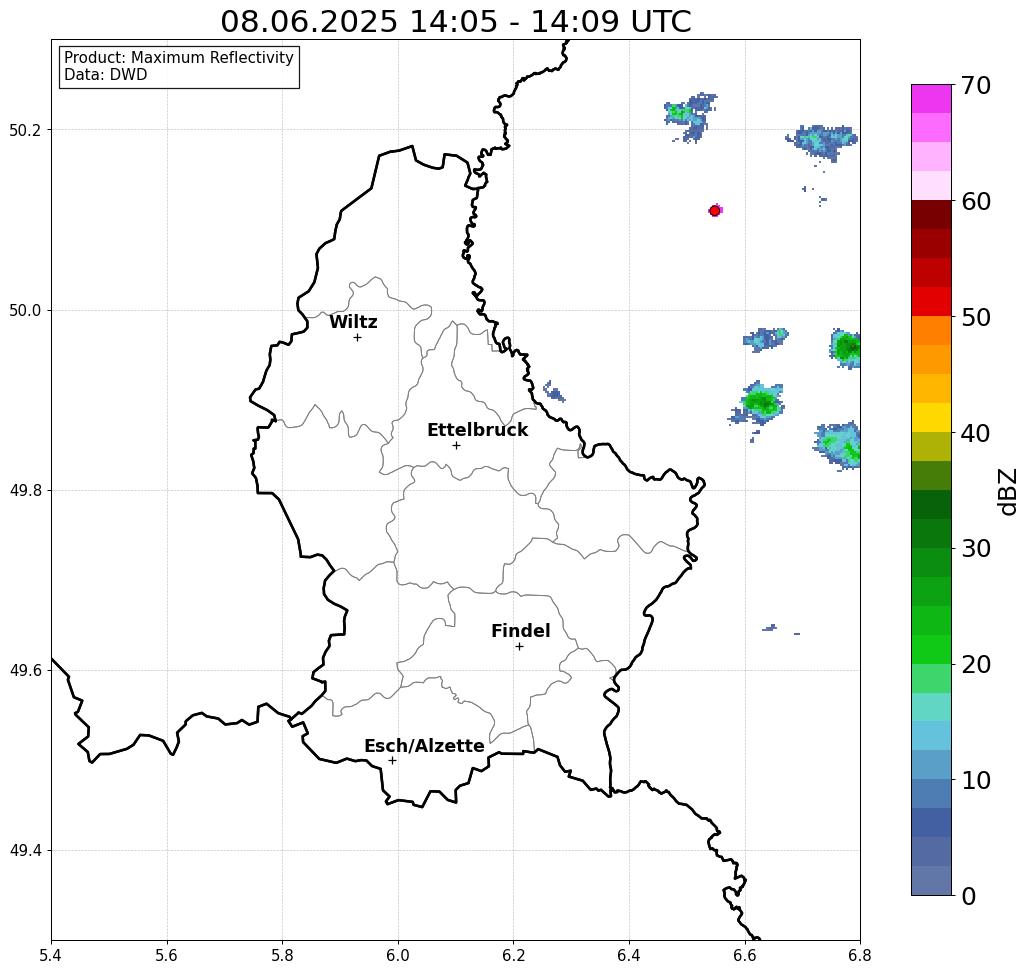Screen dimensions: 1029x973
Task: Click the cross marker below Ettelbruck
Action: [x=457, y=445]
